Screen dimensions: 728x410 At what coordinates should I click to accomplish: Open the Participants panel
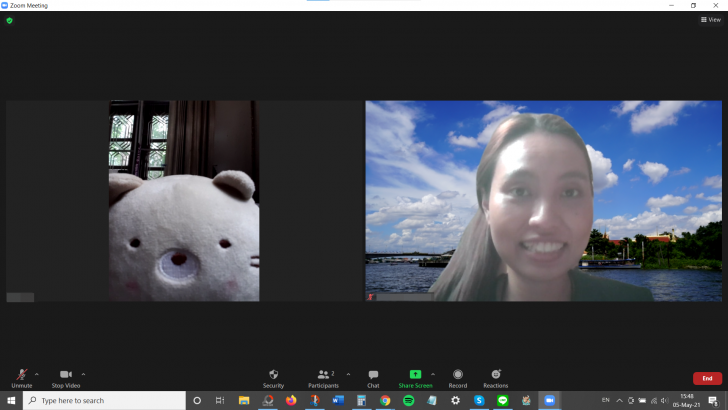(x=324, y=378)
